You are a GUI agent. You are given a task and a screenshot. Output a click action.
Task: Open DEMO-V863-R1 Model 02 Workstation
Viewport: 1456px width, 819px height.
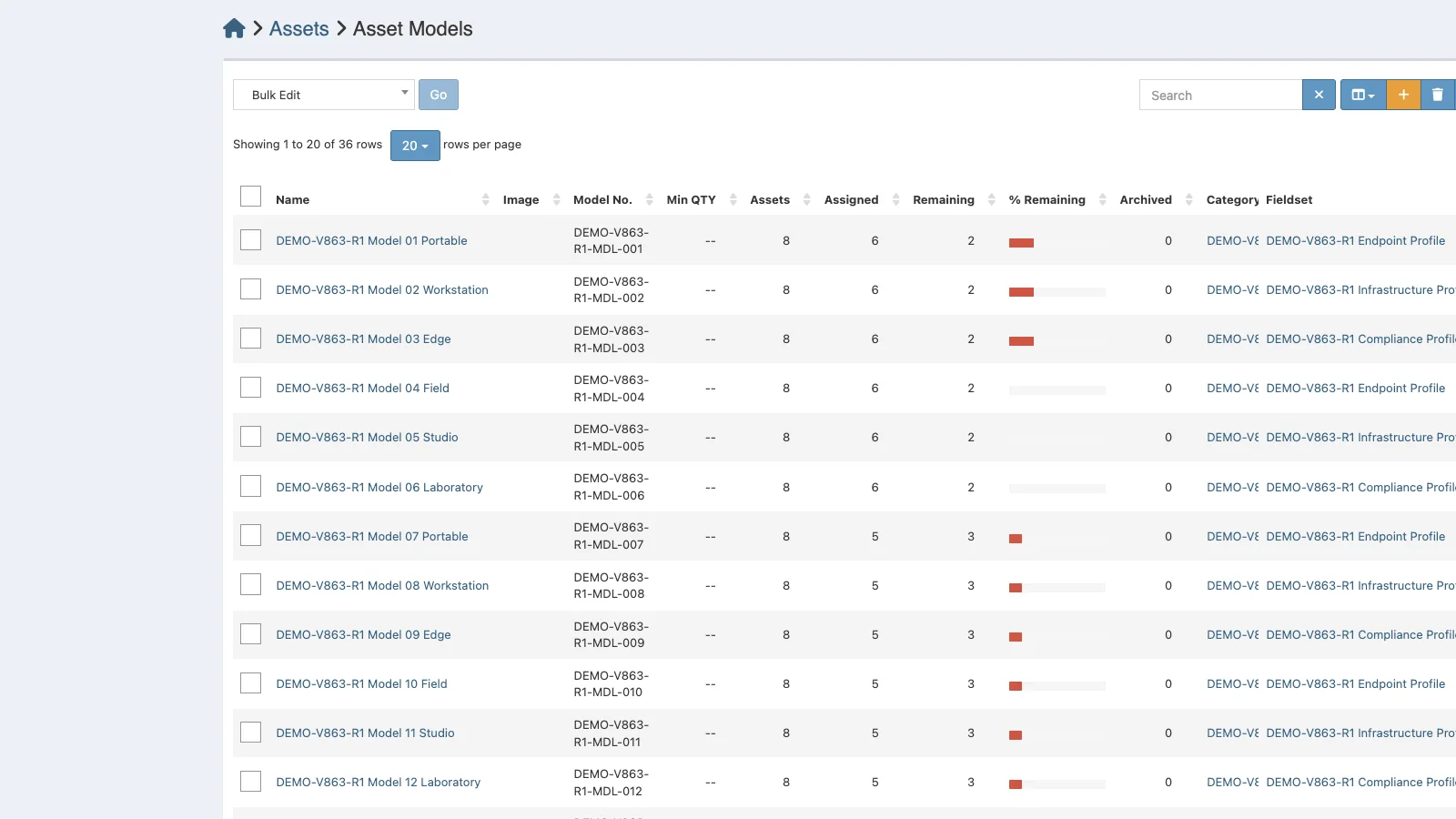tap(382, 289)
